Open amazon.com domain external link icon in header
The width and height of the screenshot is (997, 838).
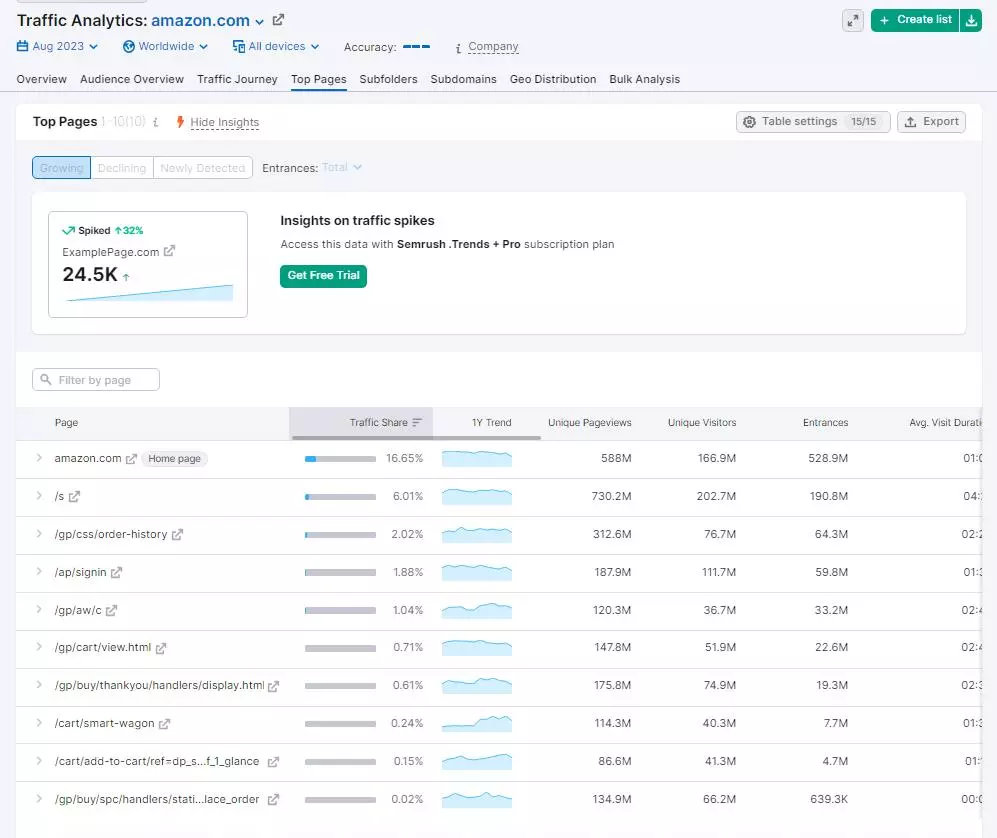278,20
